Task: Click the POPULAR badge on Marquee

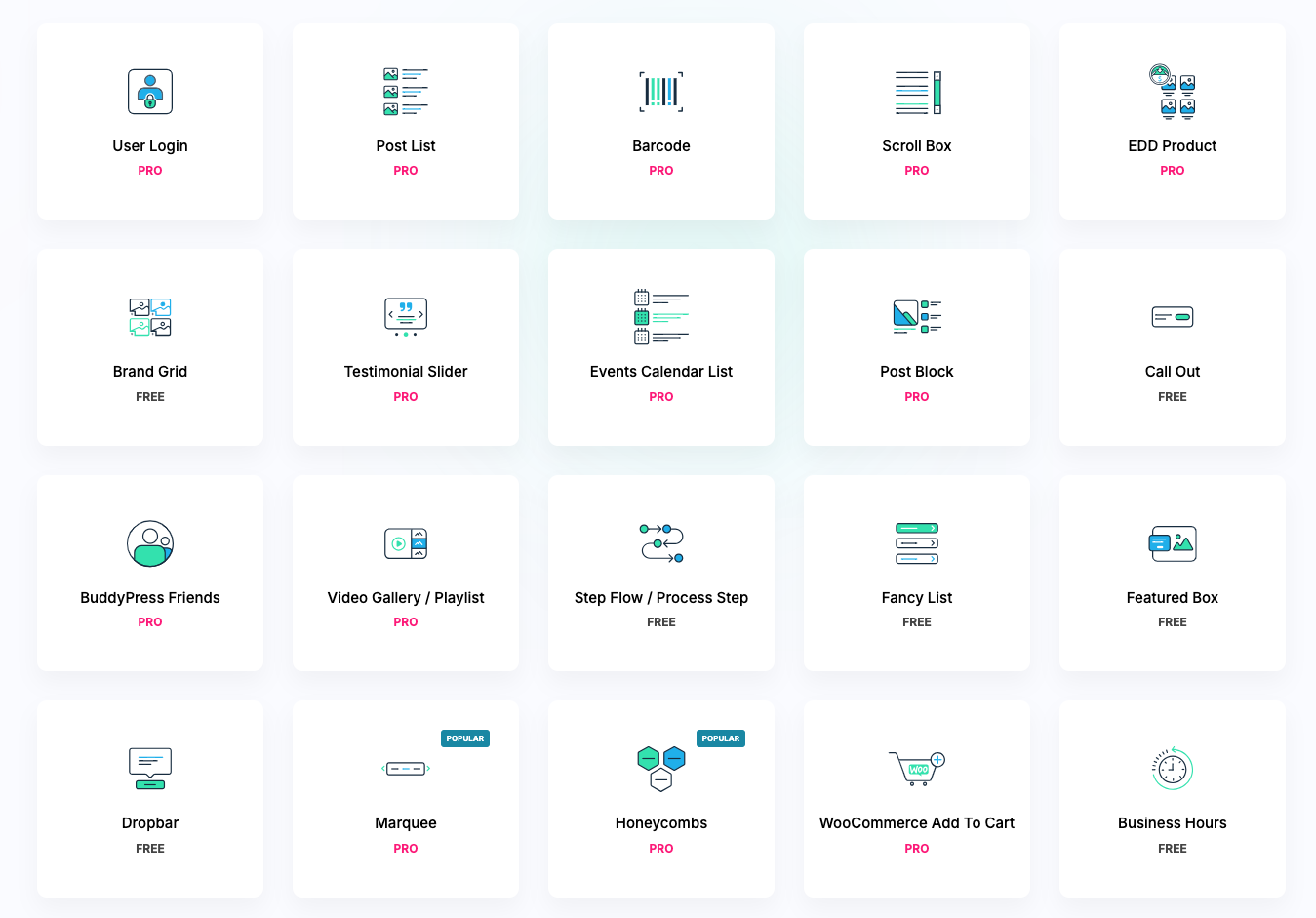Action: (465, 738)
